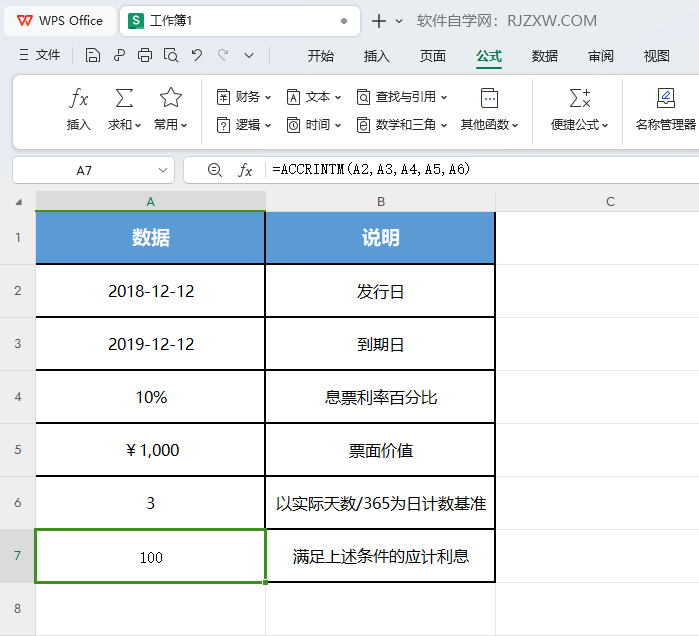Select the cell containing 2018-12-12
Image resolution: width=699 pixels, height=636 pixels.
coord(151,291)
